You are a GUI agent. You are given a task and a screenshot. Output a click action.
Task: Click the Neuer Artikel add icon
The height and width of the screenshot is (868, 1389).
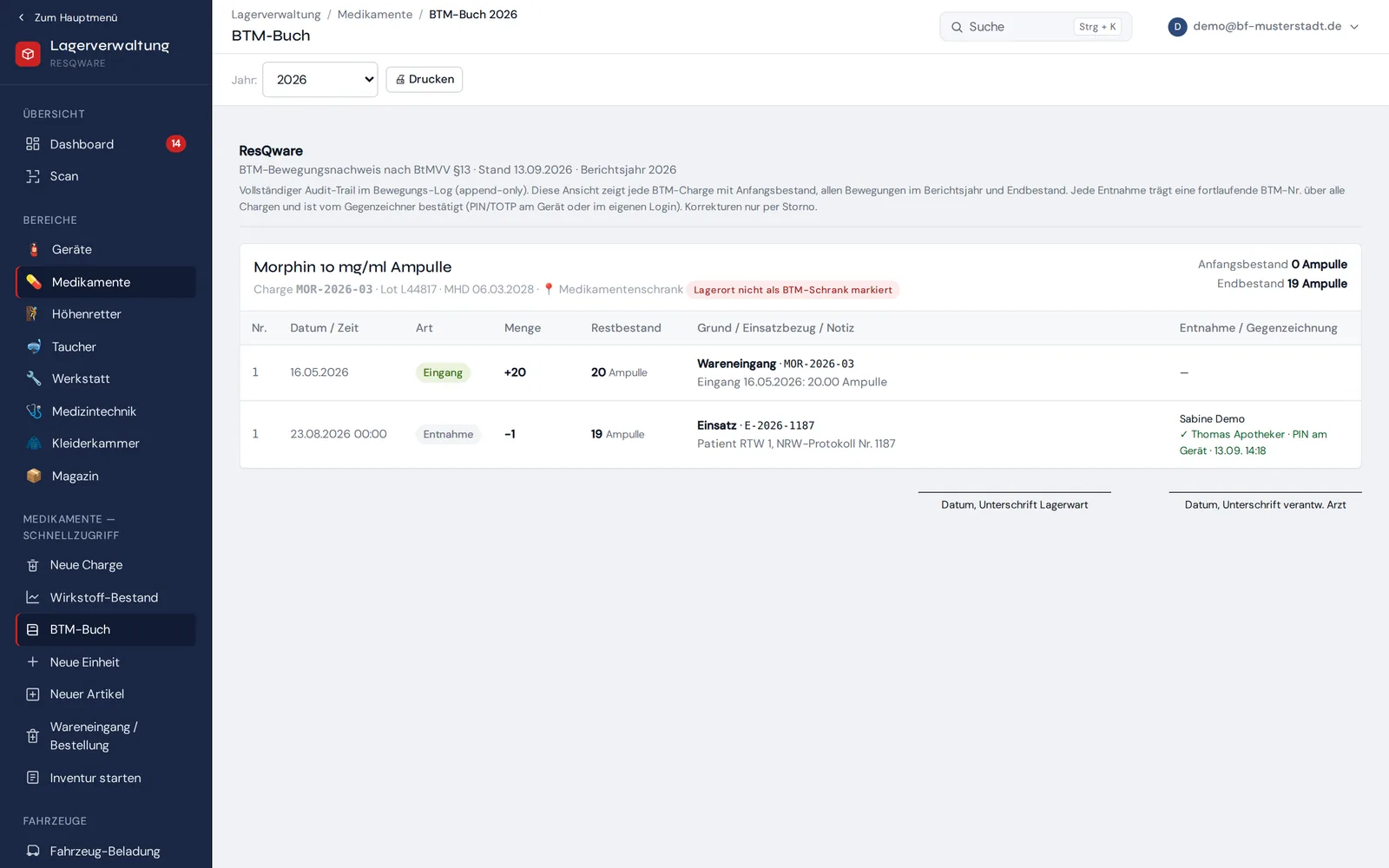click(33, 694)
